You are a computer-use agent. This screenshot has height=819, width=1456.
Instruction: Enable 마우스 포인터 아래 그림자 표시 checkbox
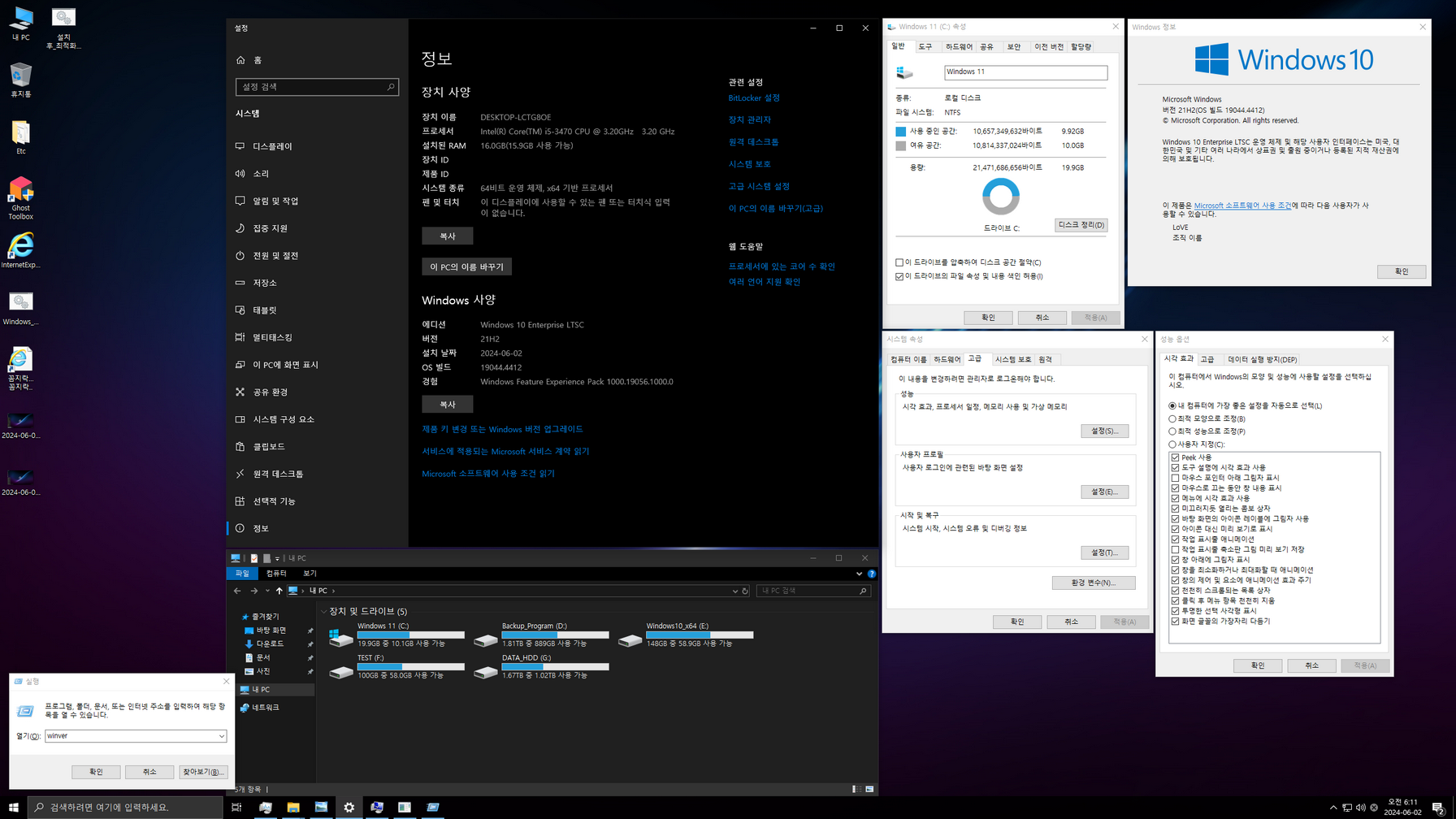coord(1175,478)
